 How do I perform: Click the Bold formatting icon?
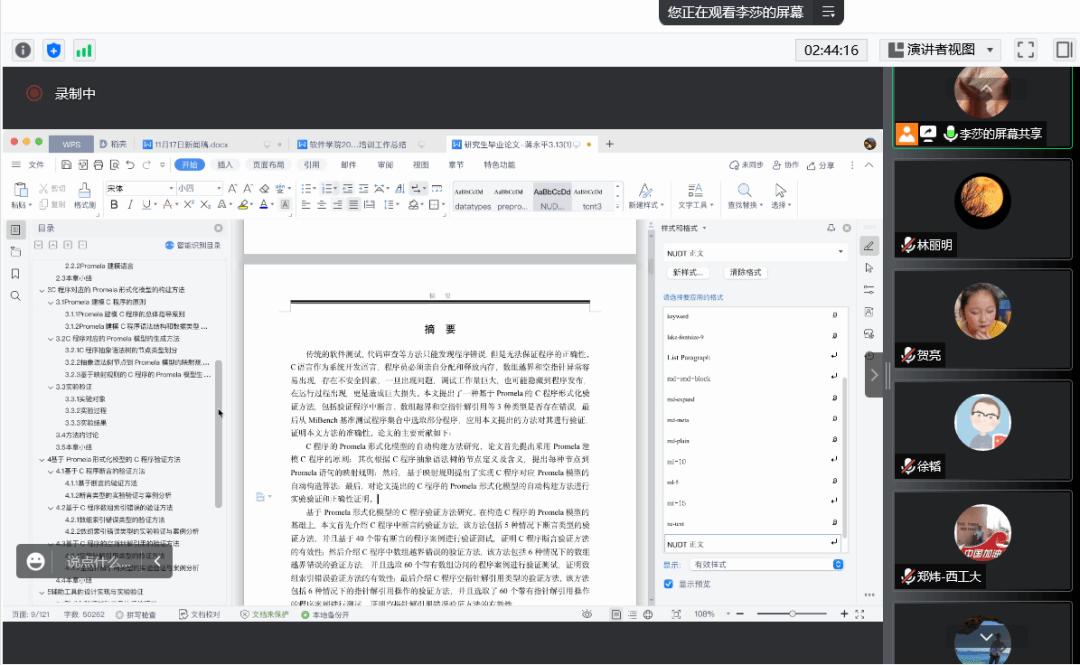(114, 205)
